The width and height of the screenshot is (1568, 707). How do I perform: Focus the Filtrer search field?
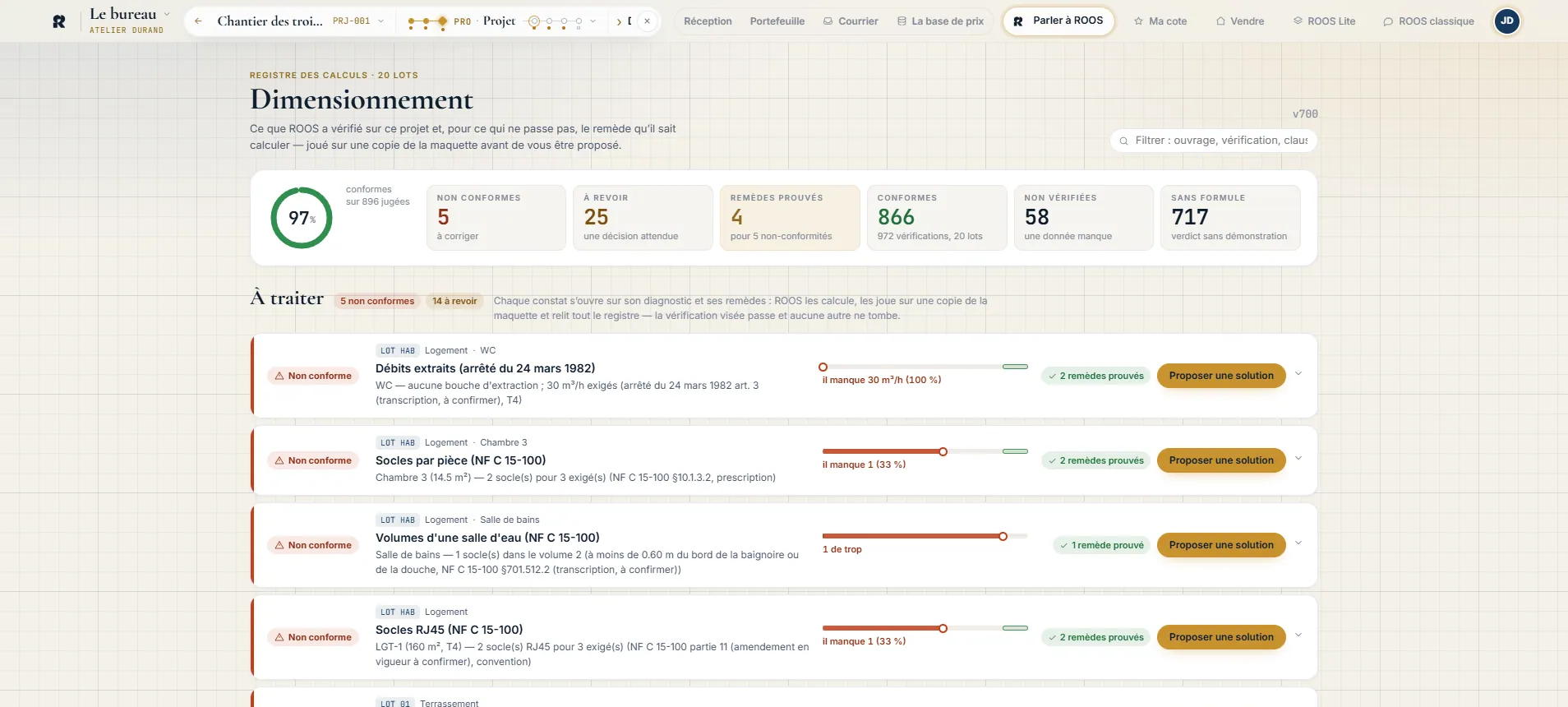[1214, 141]
